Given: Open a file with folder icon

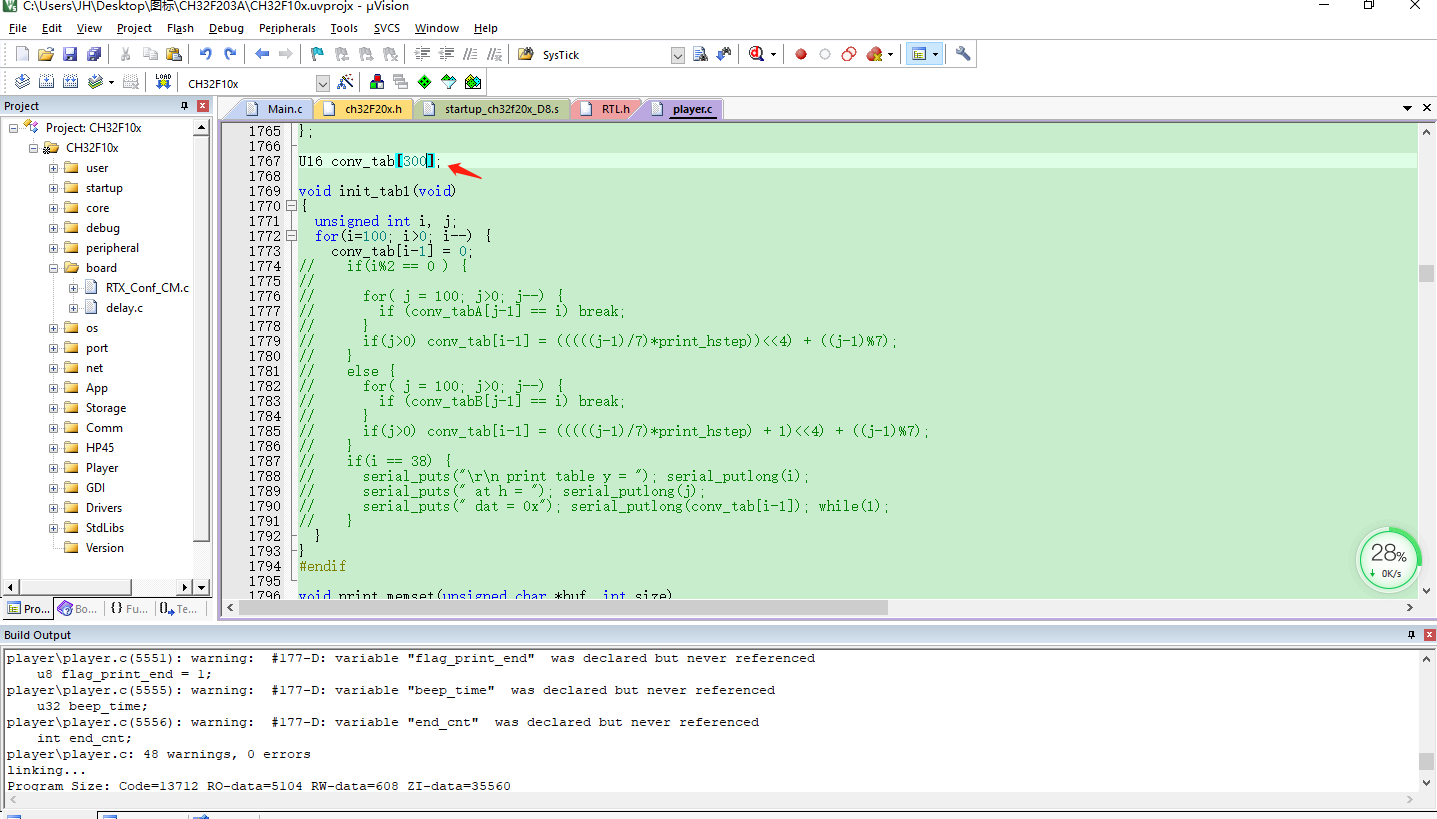Looking at the screenshot, I should tap(46, 54).
